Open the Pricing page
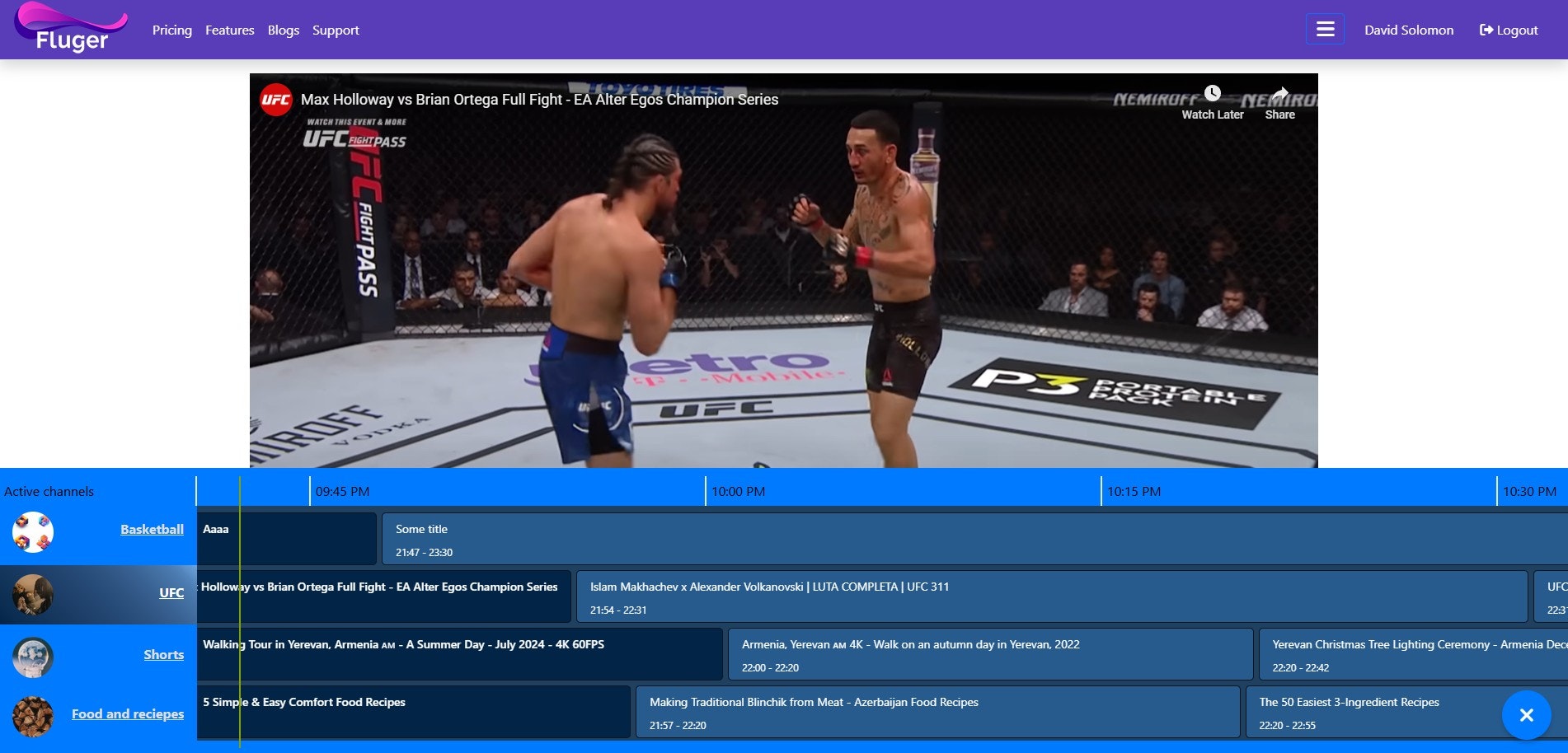 (x=172, y=30)
